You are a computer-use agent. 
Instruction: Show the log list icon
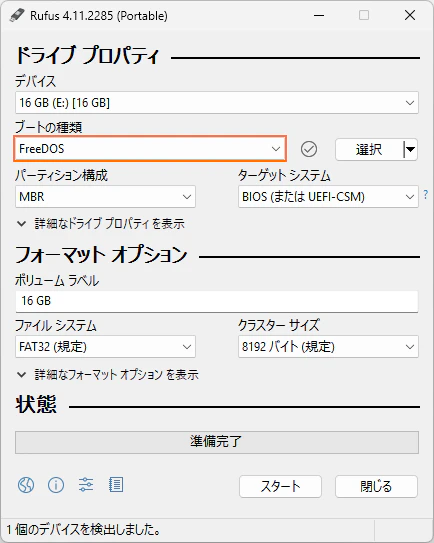point(116,485)
